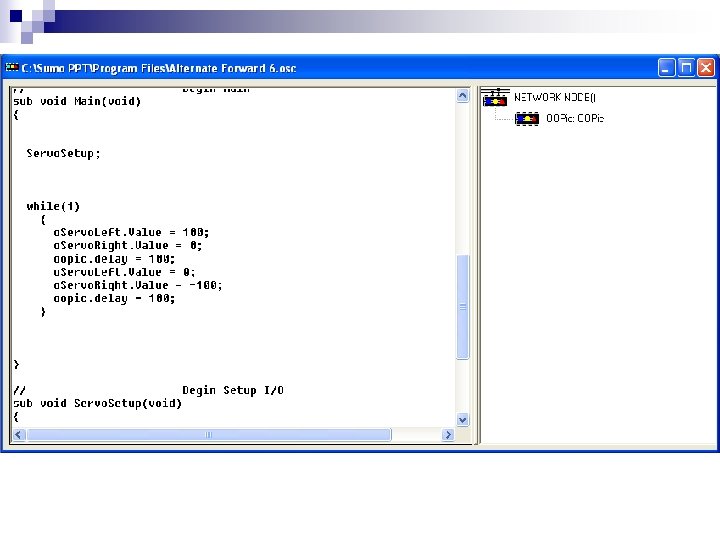Click 'oServoLeft.Value = 0;' line

(124, 272)
